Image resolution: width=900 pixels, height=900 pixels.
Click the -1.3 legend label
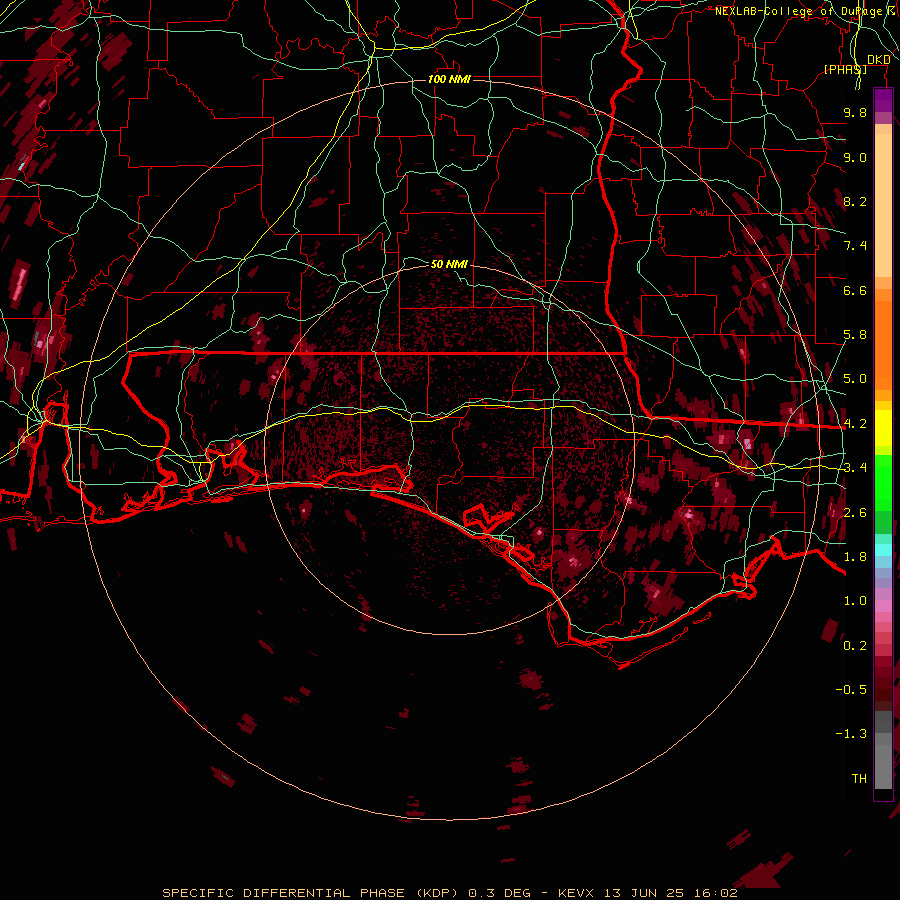[x=851, y=734]
